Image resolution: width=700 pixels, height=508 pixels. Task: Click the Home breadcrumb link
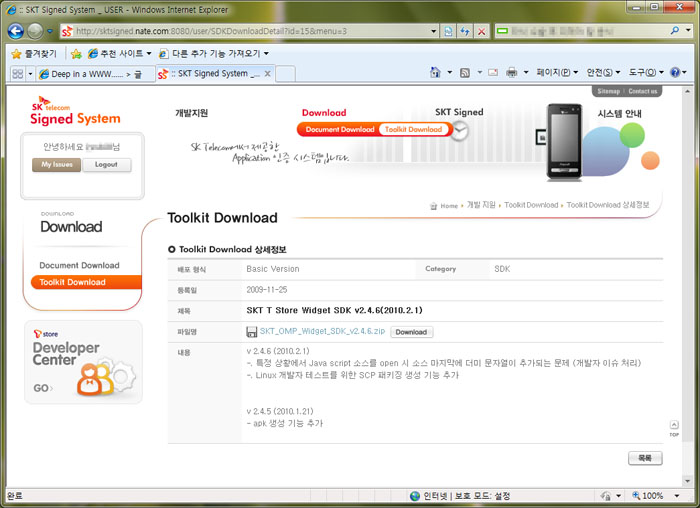coord(449,206)
